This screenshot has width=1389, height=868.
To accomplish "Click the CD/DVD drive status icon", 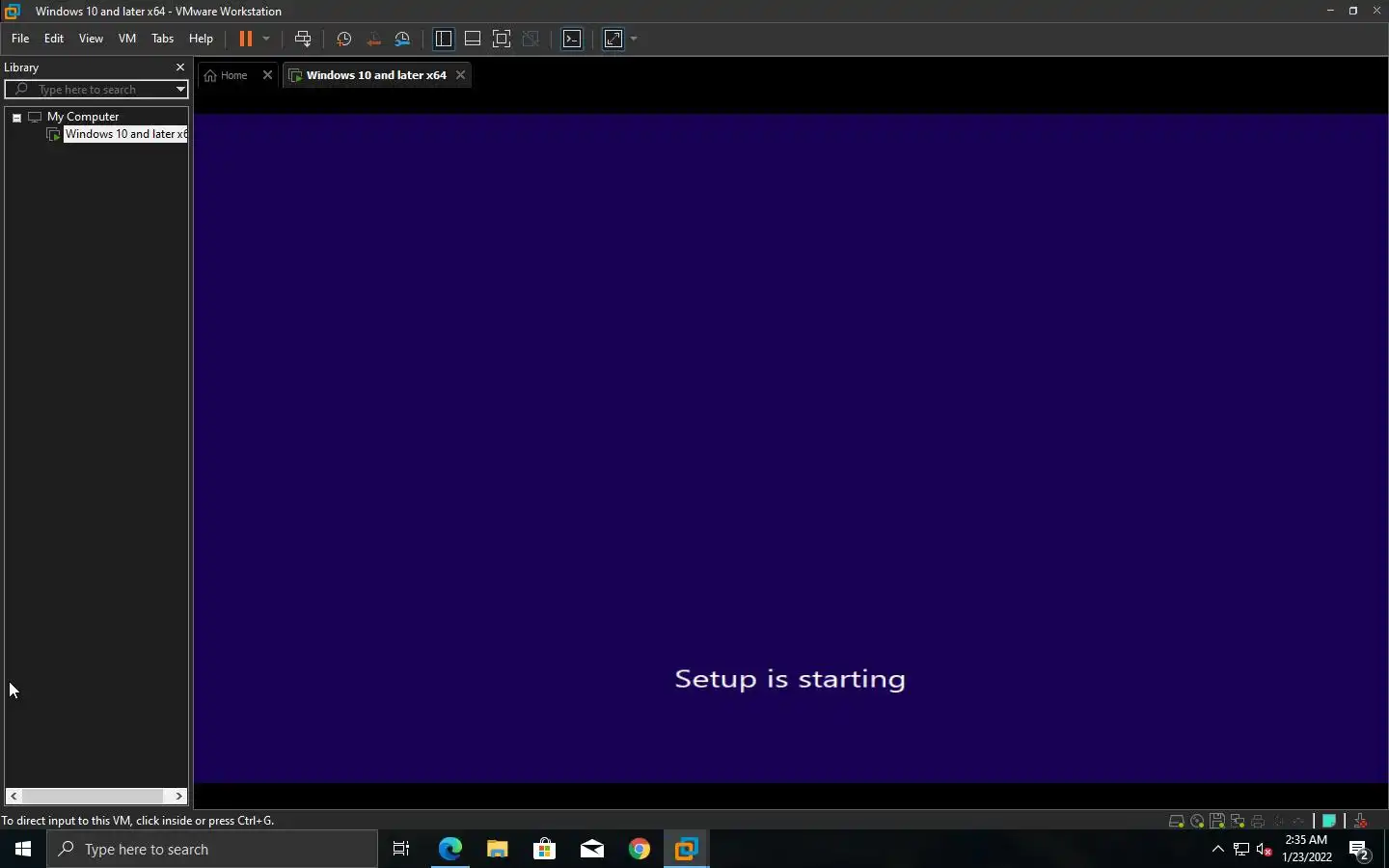I will (x=1197, y=821).
